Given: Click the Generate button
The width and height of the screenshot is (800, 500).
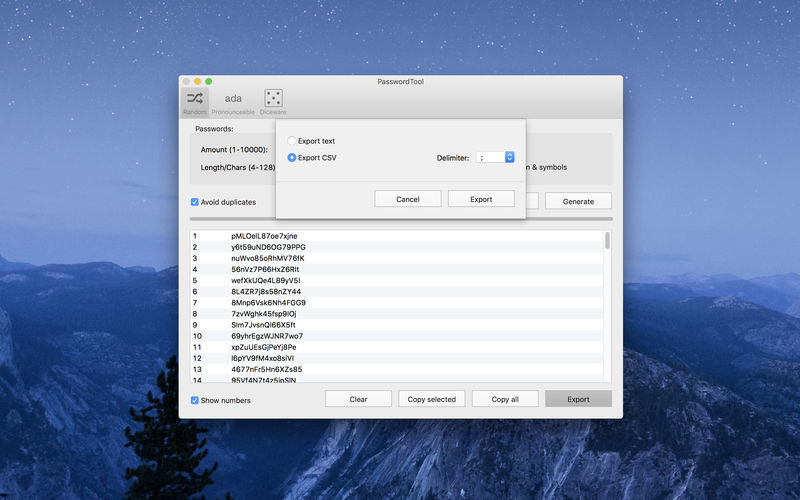Looking at the screenshot, I should pyautogui.click(x=578, y=201).
